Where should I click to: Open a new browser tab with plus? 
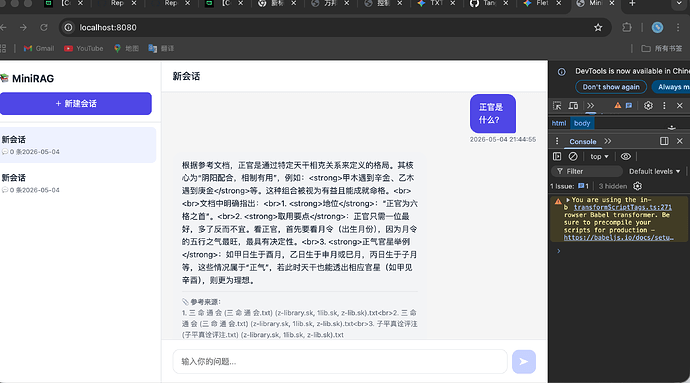[632, 4]
